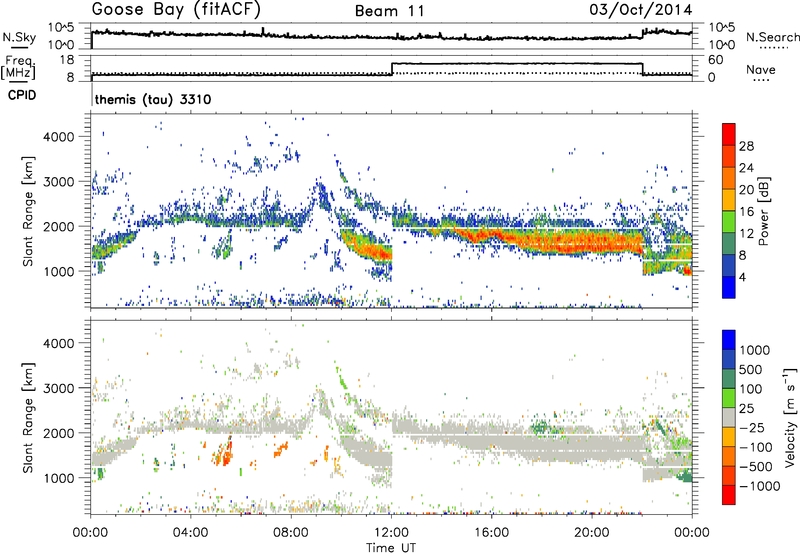This screenshot has width=800, height=554.
Task: Click the '-1000' tick on Velocity colorbar
Action: 760,486
